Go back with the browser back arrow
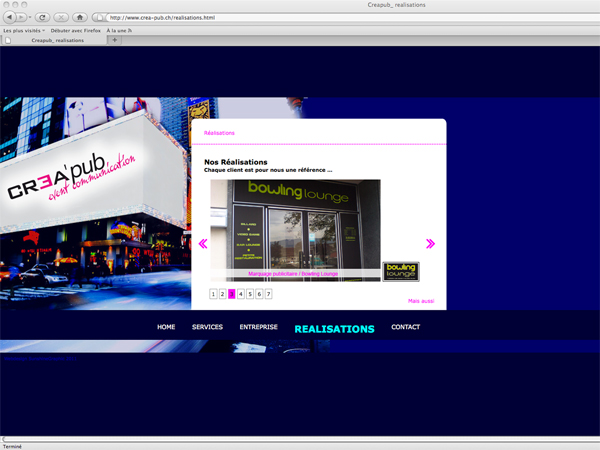600x450 pixels. [9, 17]
